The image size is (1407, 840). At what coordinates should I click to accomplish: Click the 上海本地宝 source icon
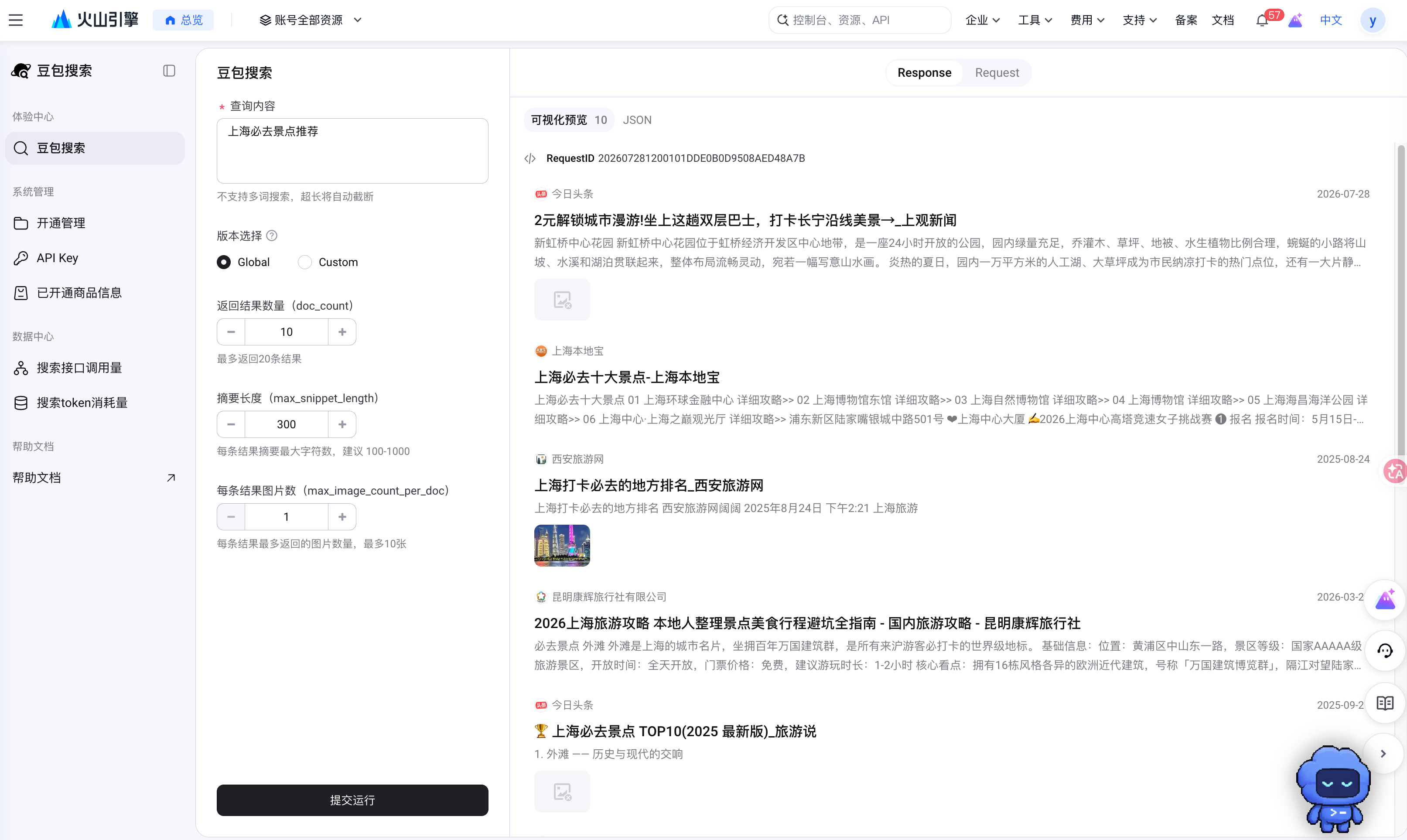(541, 351)
